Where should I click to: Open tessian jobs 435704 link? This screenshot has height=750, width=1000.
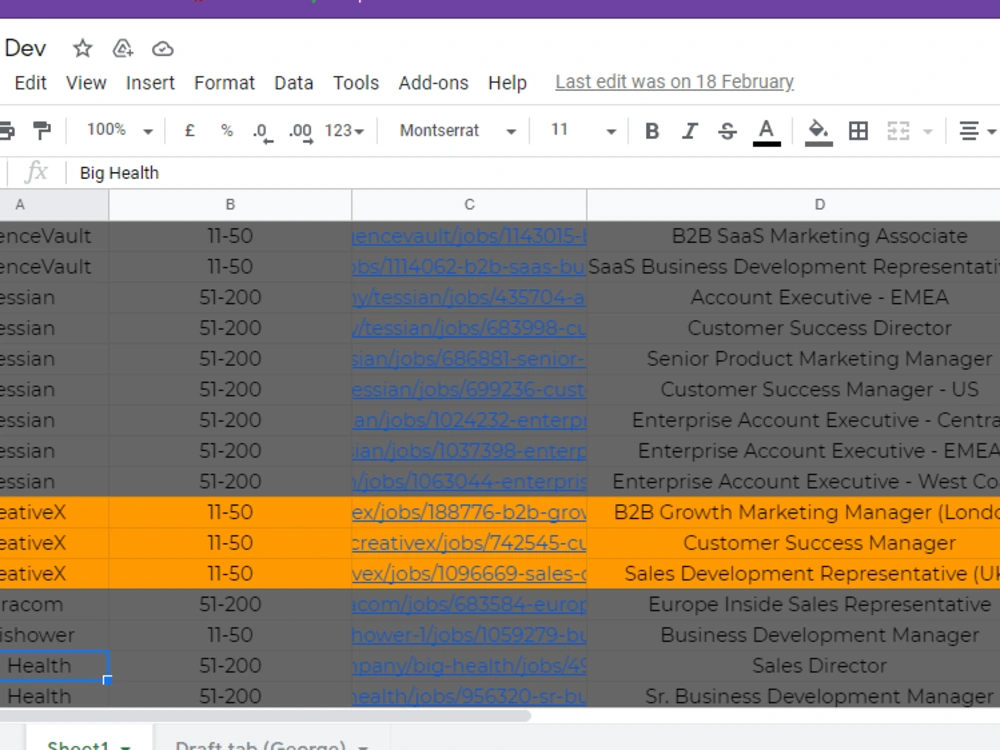469,297
